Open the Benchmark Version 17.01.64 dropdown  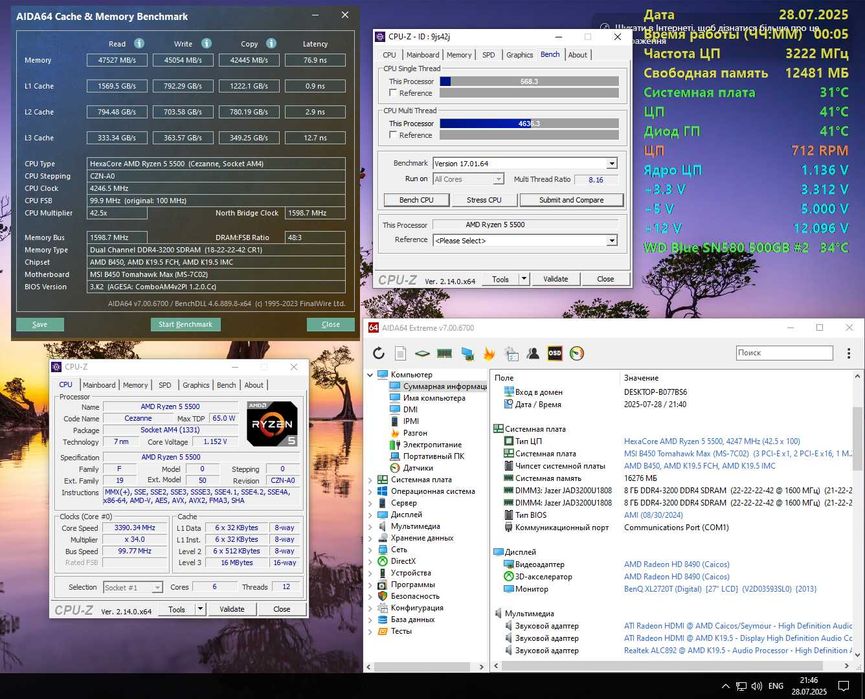coord(611,164)
